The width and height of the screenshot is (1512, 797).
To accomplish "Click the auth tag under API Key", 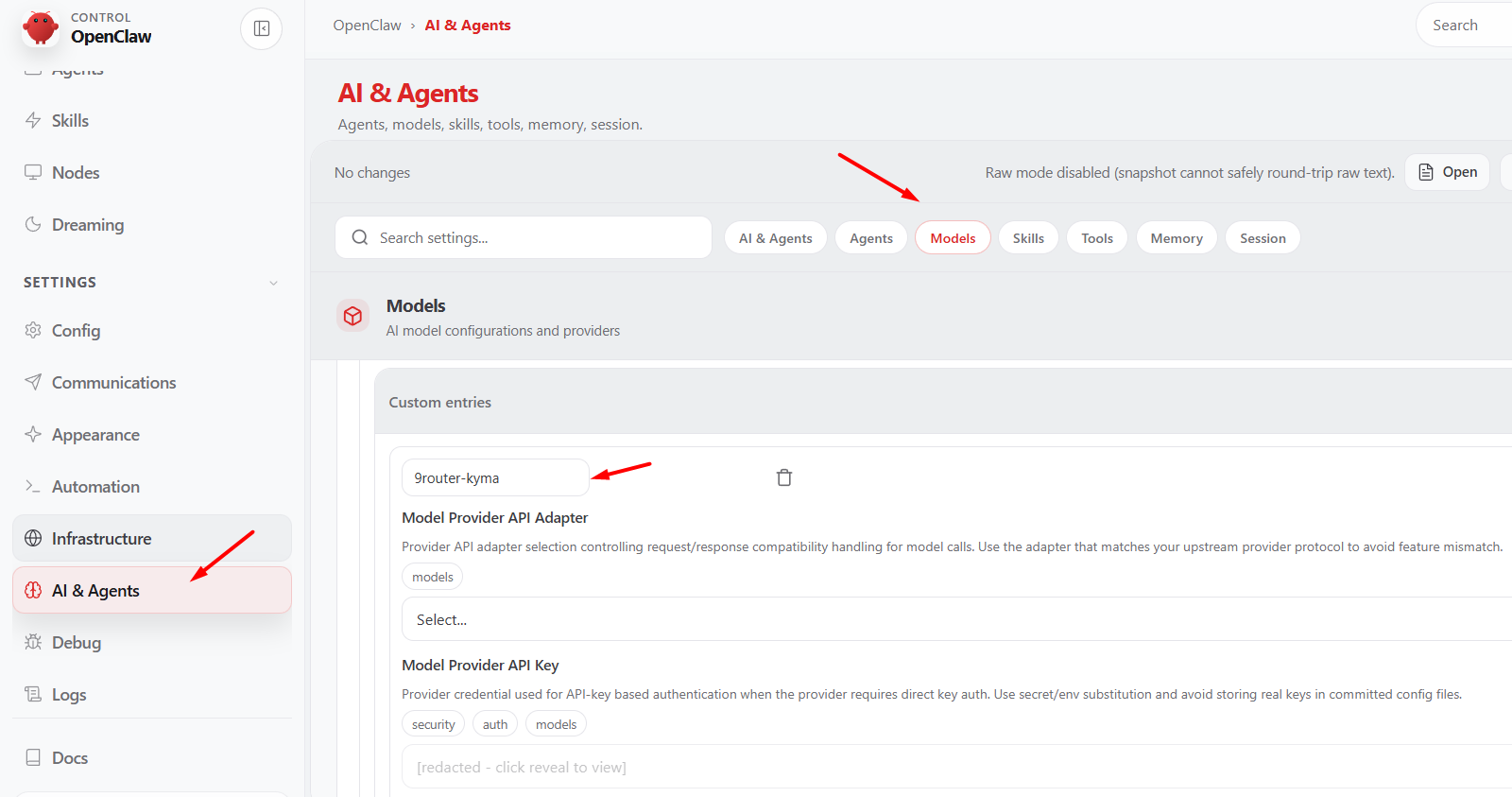I will pyautogui.click(x=495, y=724).
